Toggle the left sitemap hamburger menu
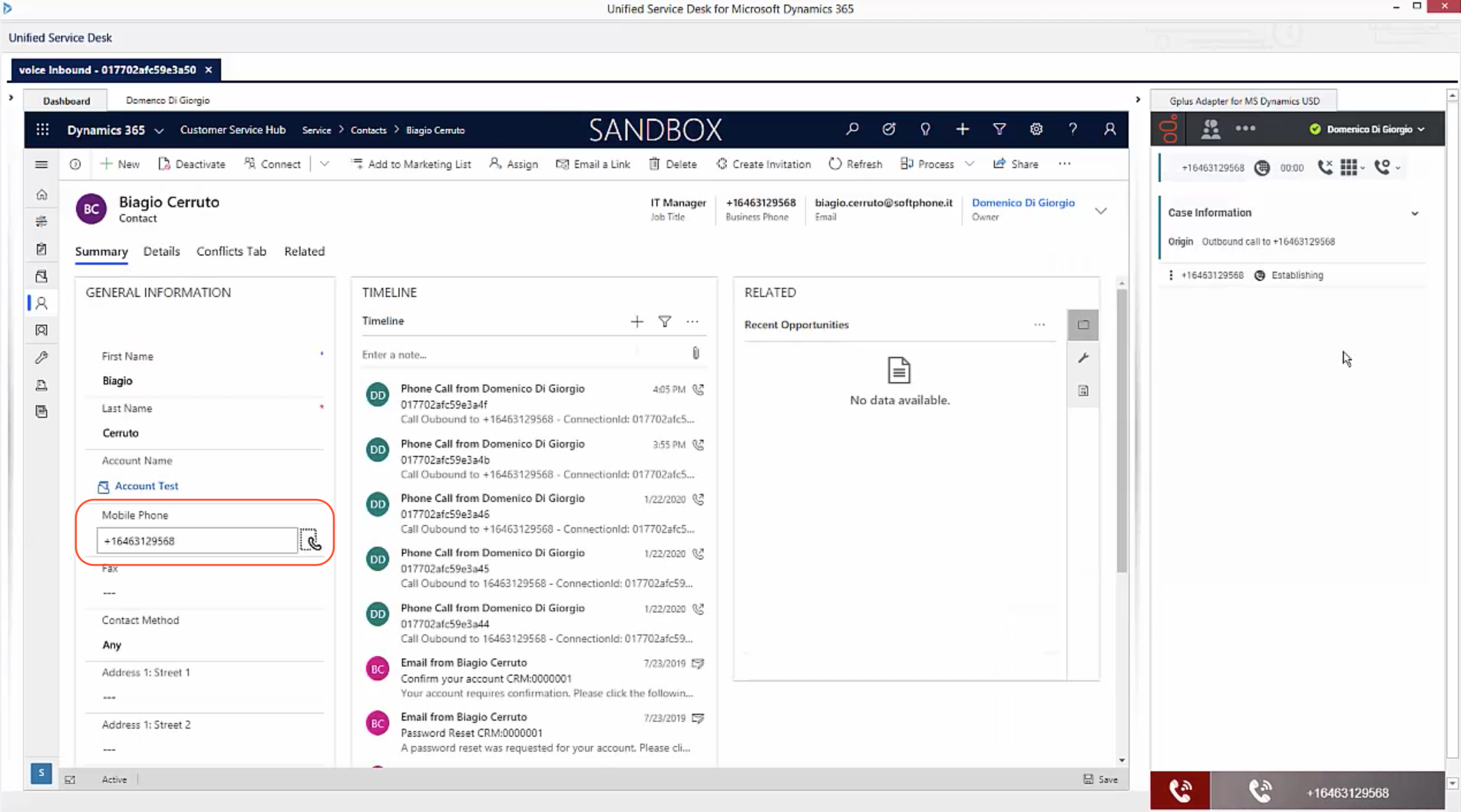Image resolution: width=1461 pixels, height=812 pixels. 41,164
